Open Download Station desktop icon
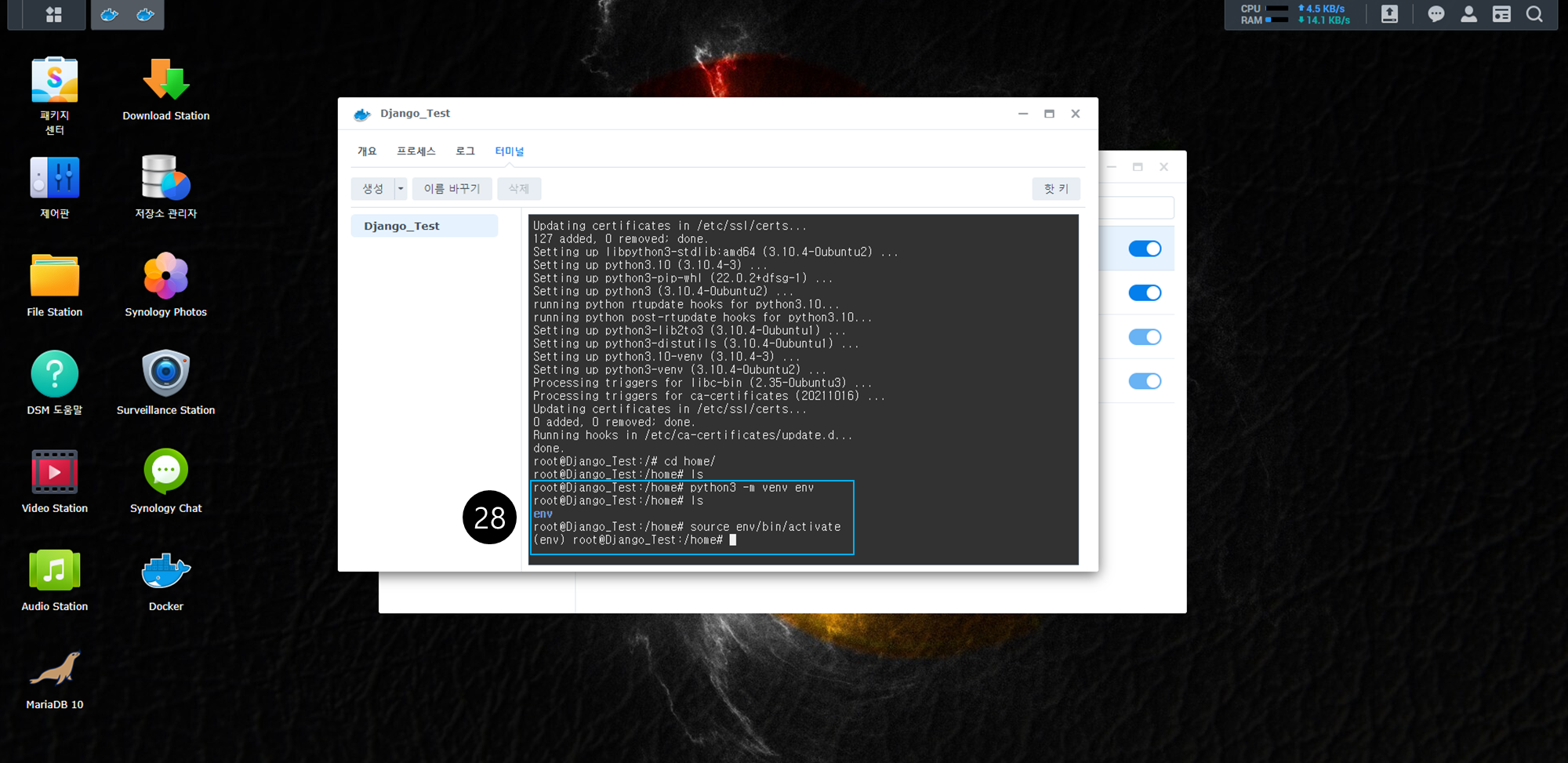The height and width of the screenshot is (763, 1568). [x=166, y=81]
